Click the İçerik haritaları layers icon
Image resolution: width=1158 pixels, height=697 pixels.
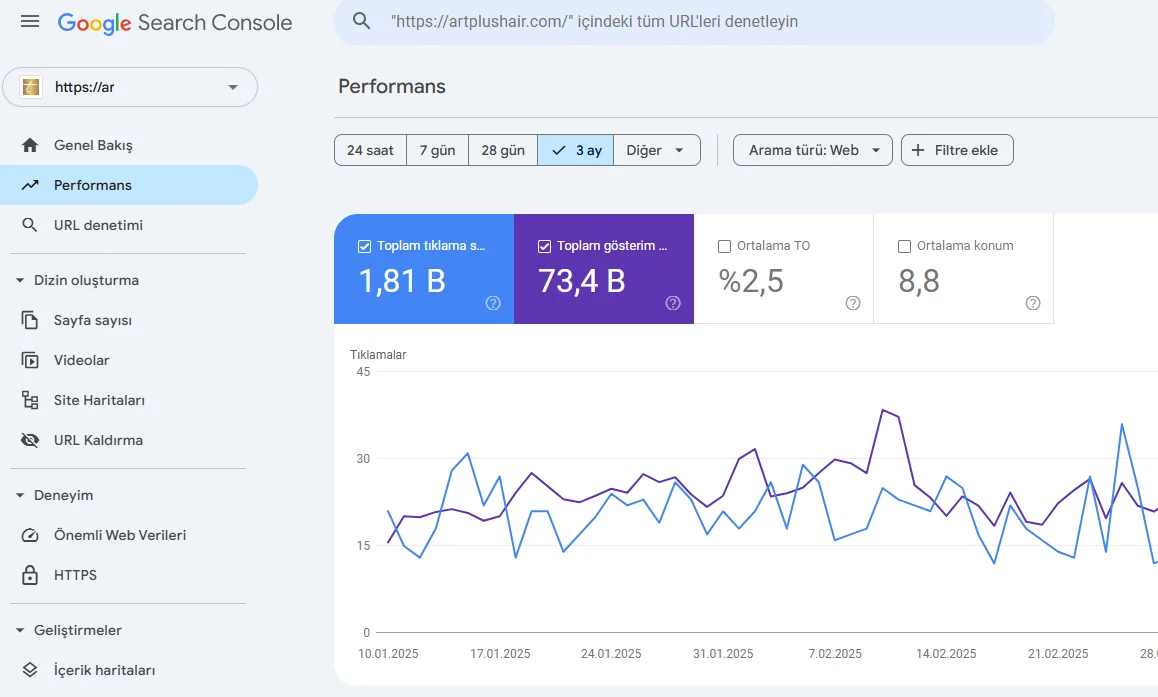click(30, 670)
